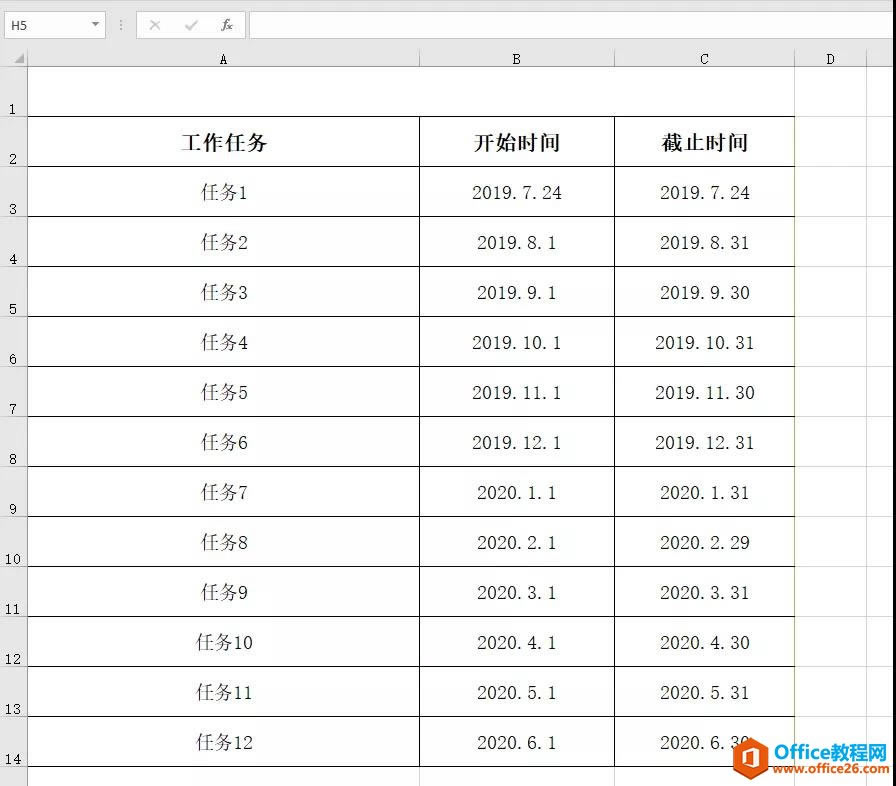Viewport: 896px width, 786px height.
Task: Select the cell containing 任务4
Action: point(223,342)
